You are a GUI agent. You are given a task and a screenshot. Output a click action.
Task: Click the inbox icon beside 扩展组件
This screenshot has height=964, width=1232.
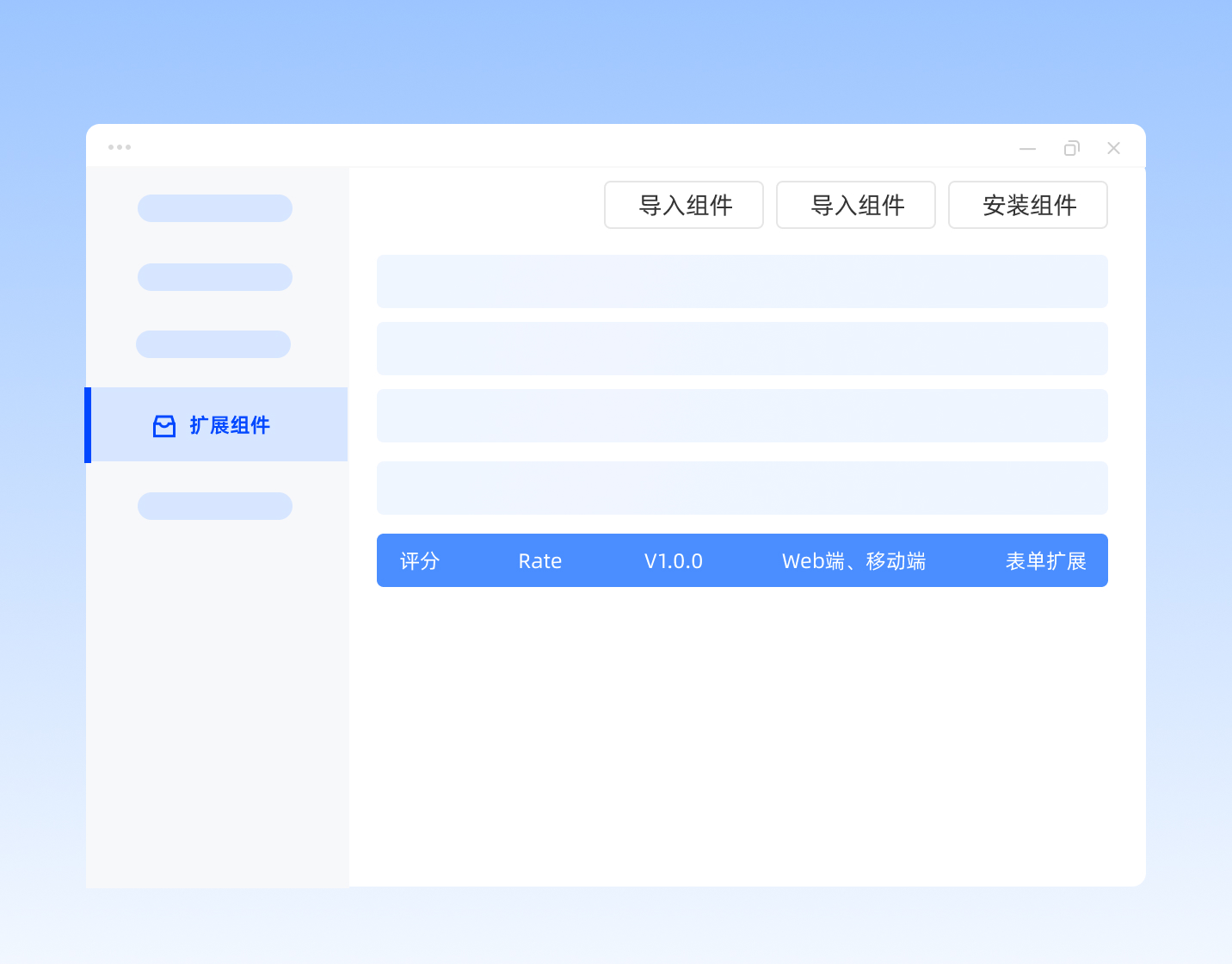tap(163, 426)
